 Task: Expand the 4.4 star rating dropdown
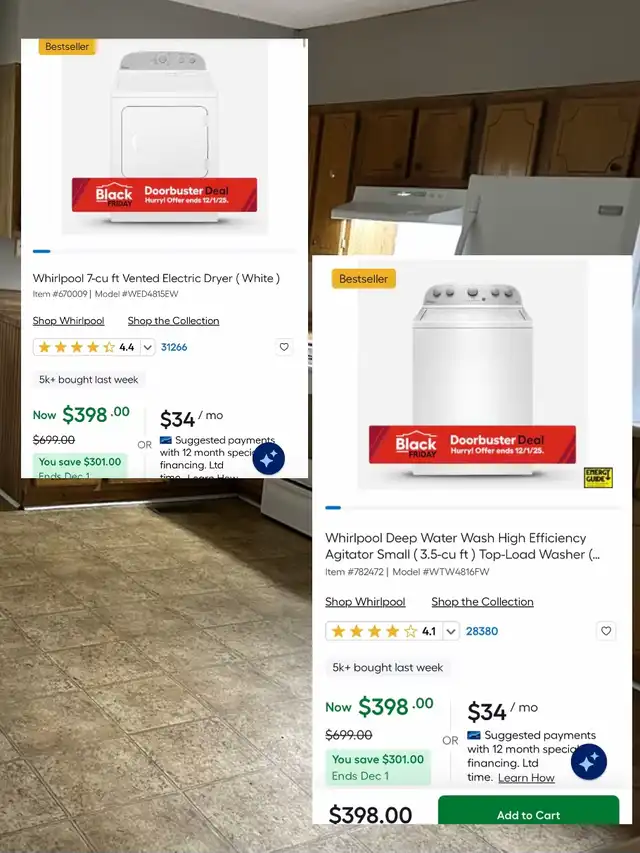[x=147, y=347]
